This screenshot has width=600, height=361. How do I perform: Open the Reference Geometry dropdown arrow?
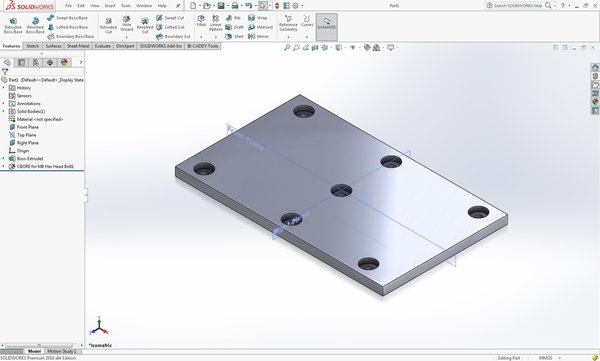coord(288,37)
